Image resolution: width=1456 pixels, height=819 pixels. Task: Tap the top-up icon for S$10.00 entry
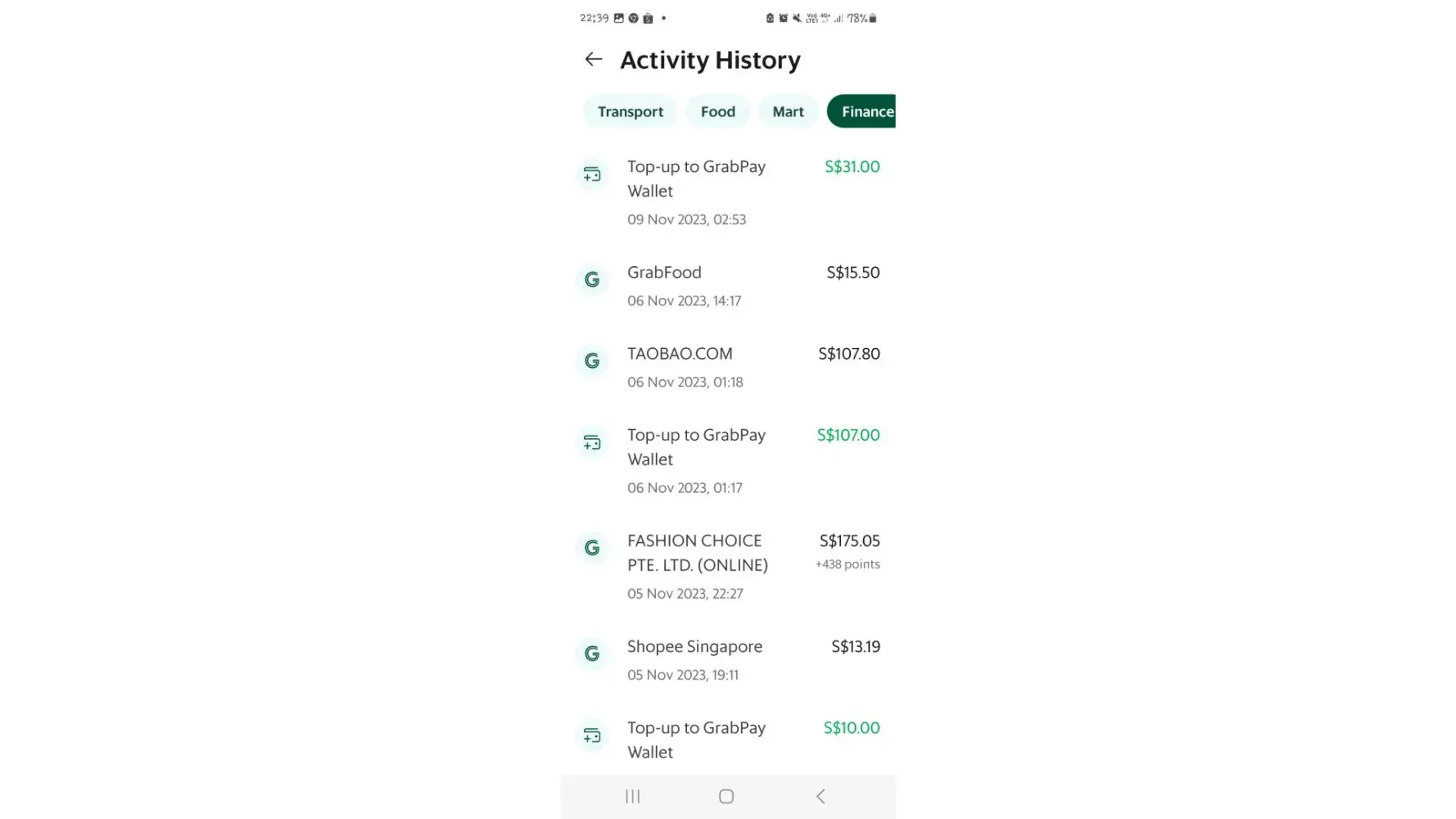tap(592, 735)
